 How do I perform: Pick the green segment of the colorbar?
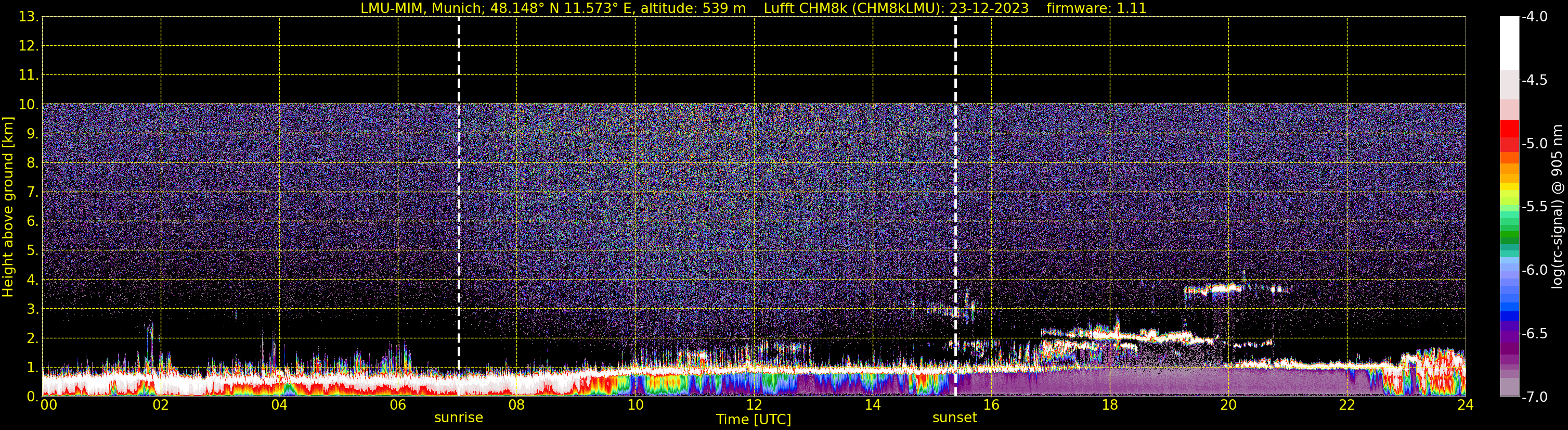1509,234
